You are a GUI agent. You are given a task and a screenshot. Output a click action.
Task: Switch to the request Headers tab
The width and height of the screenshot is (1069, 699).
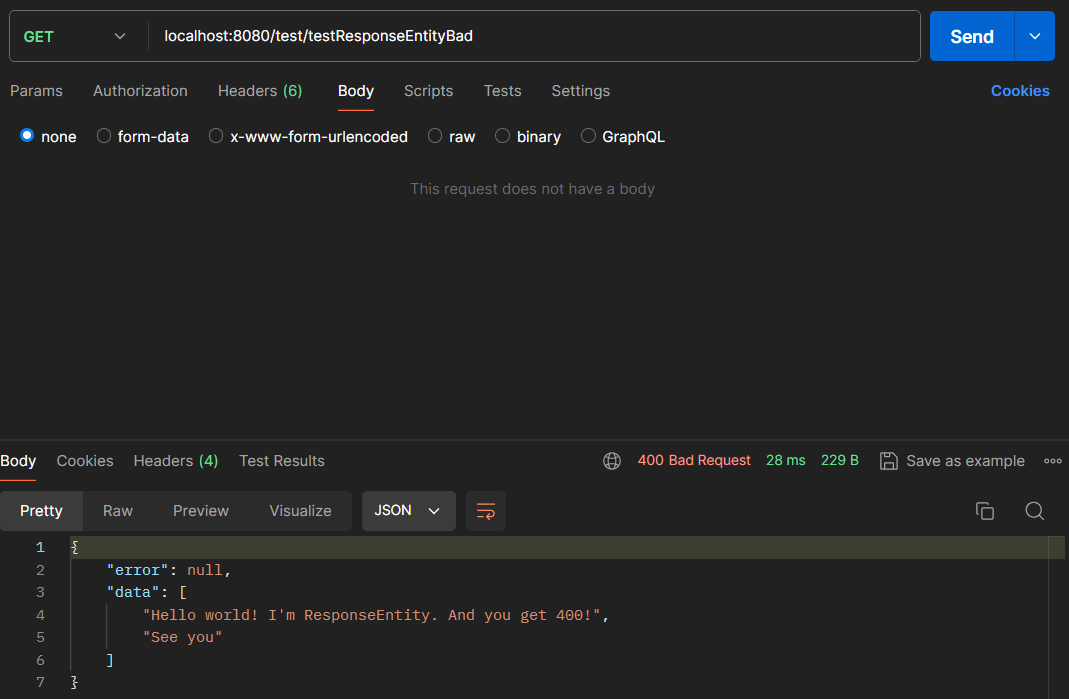260,91
